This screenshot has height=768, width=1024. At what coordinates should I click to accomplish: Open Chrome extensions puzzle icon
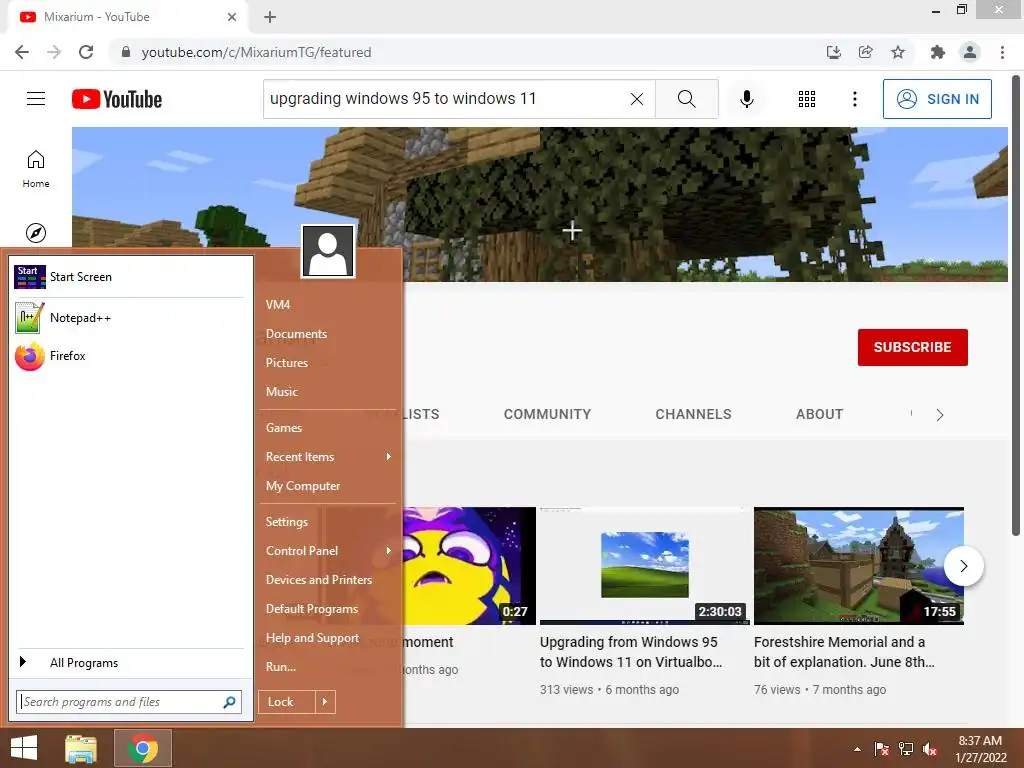(938, 52)
